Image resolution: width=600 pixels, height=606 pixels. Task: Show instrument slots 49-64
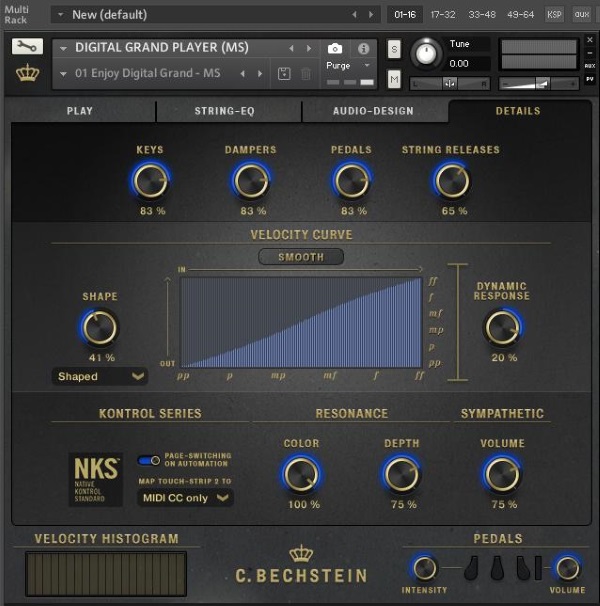point(520,15)
